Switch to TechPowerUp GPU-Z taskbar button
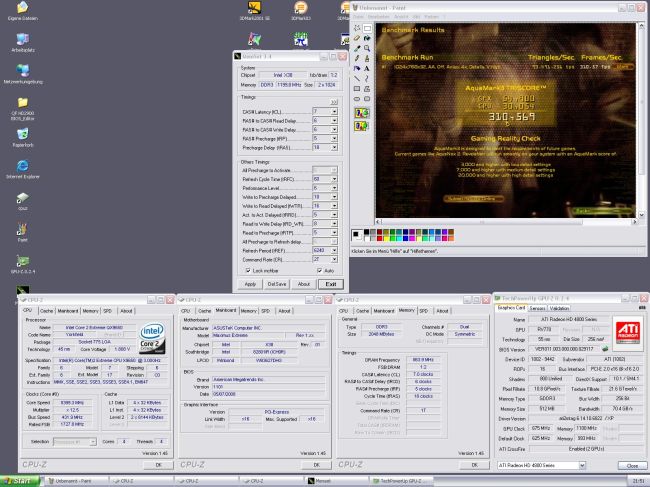The height and width of the screenshot is (487, 650). (x=401, y=481)
